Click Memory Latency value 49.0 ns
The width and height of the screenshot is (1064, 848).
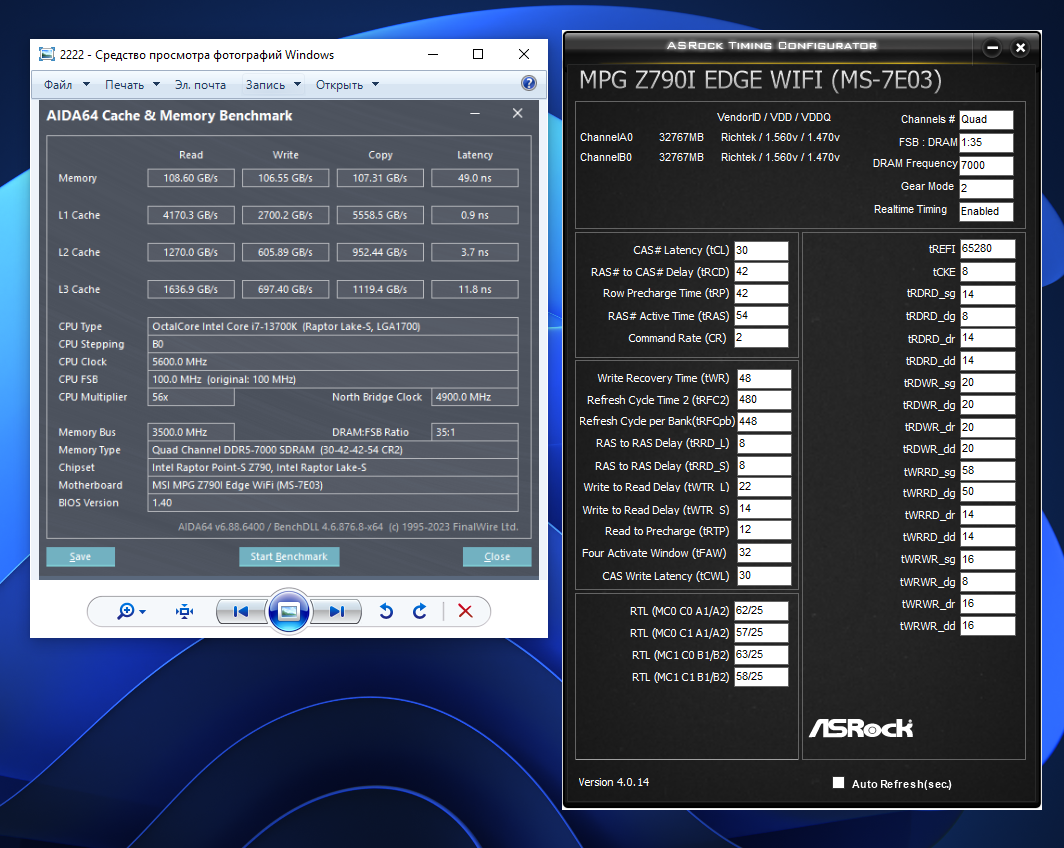(x=474, y=178)
